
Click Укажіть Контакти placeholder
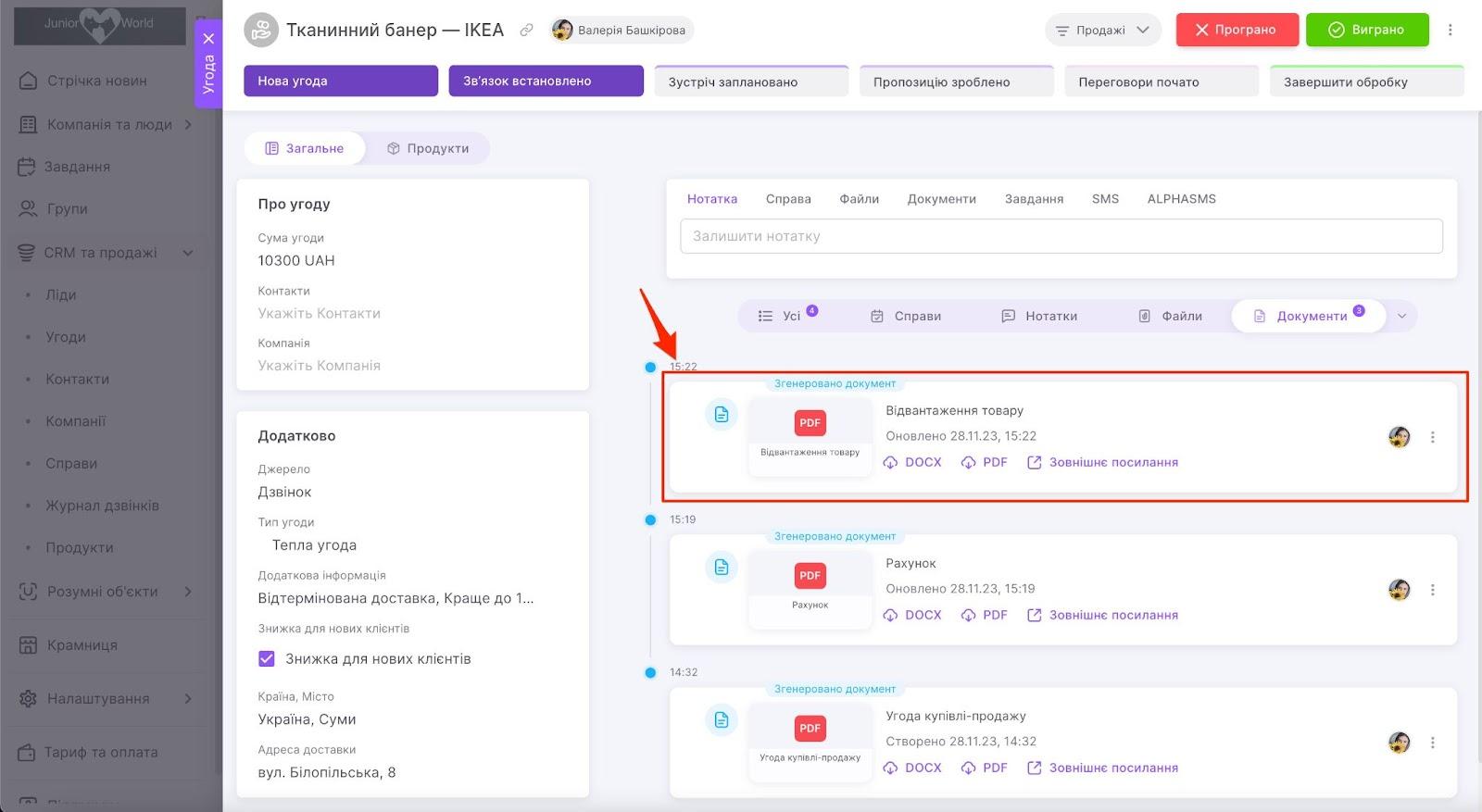(x=320, y=314)
